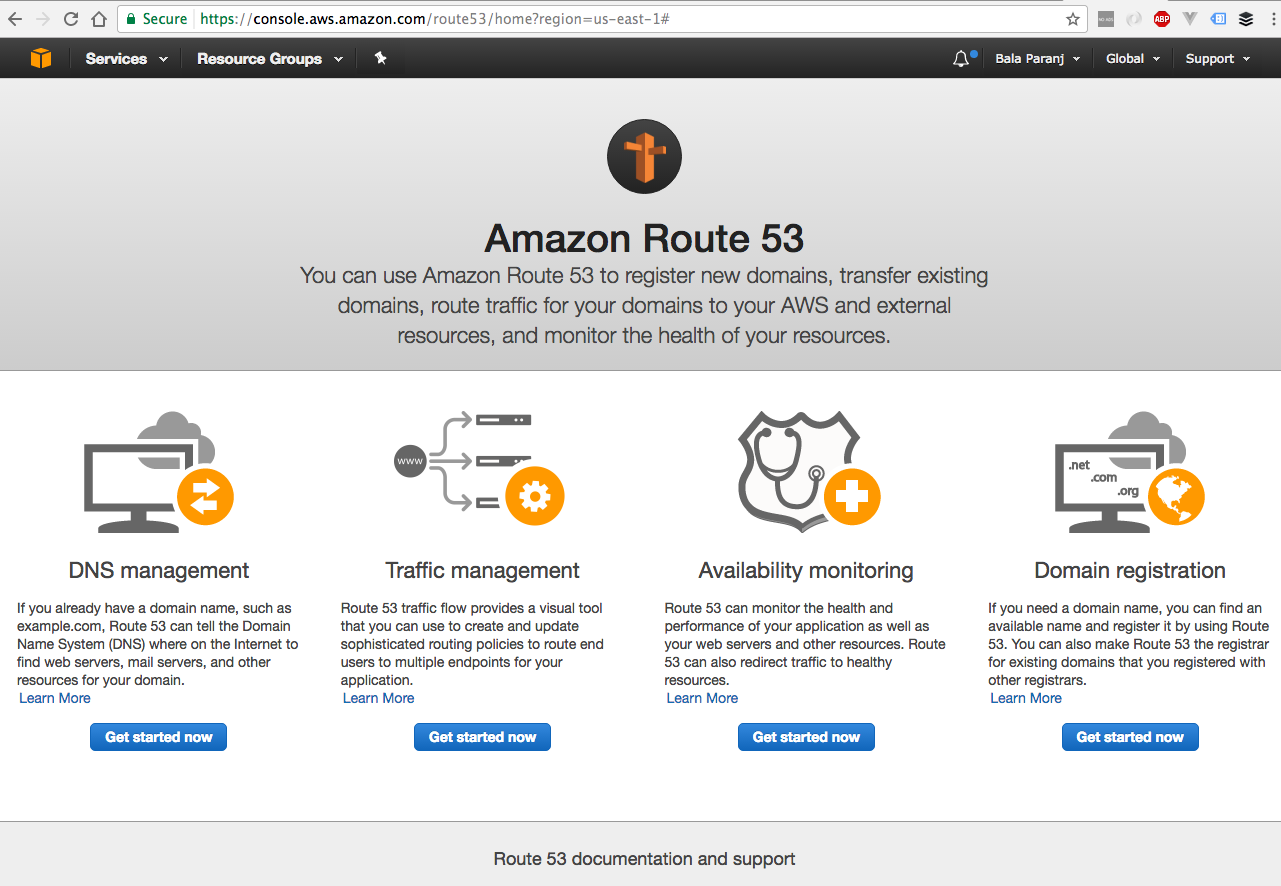This screenshot has height=886, width=1281.
Task: Click Get started now for Availability monitoring
Action: pos(806,737)
